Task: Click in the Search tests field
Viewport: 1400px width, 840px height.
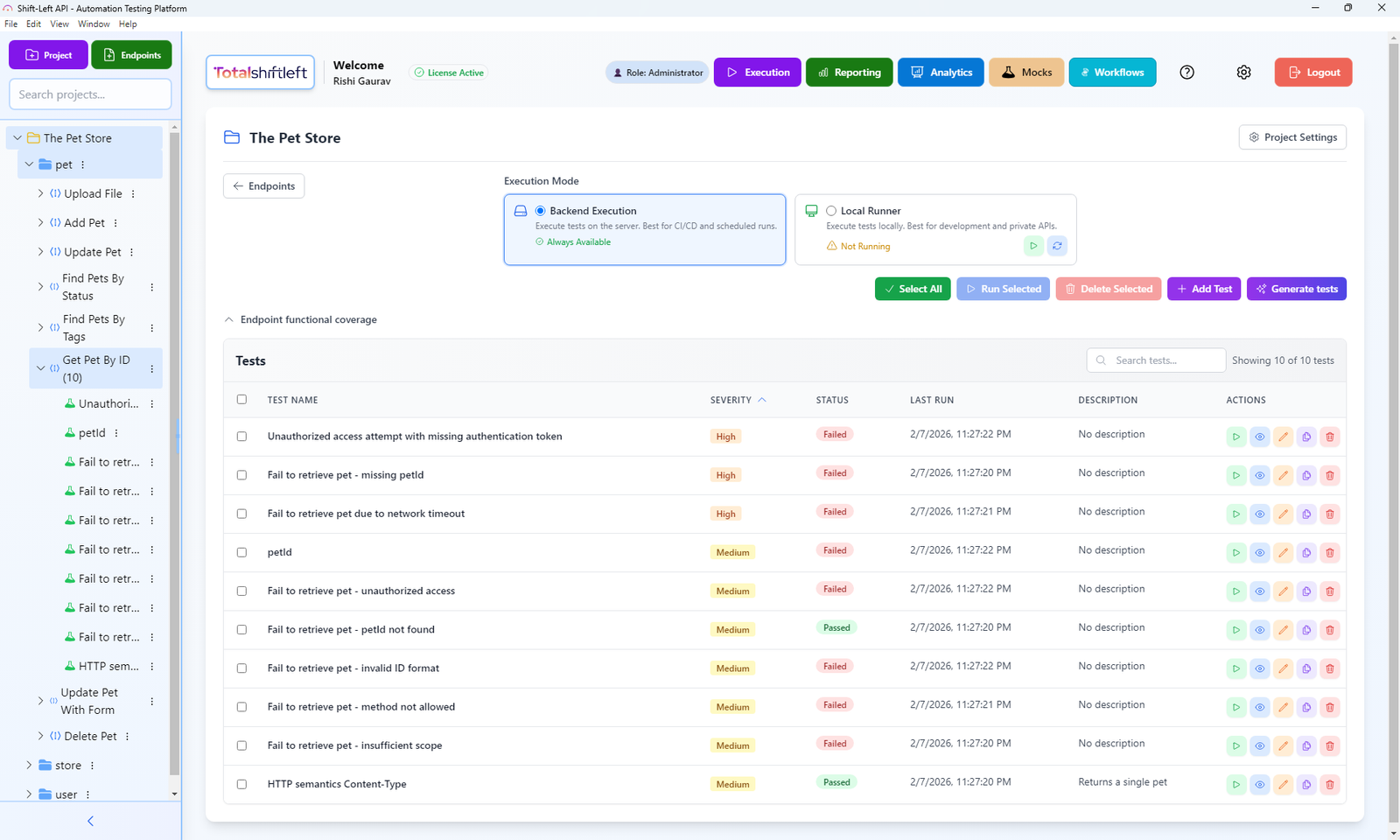Action: point(1155,360)
